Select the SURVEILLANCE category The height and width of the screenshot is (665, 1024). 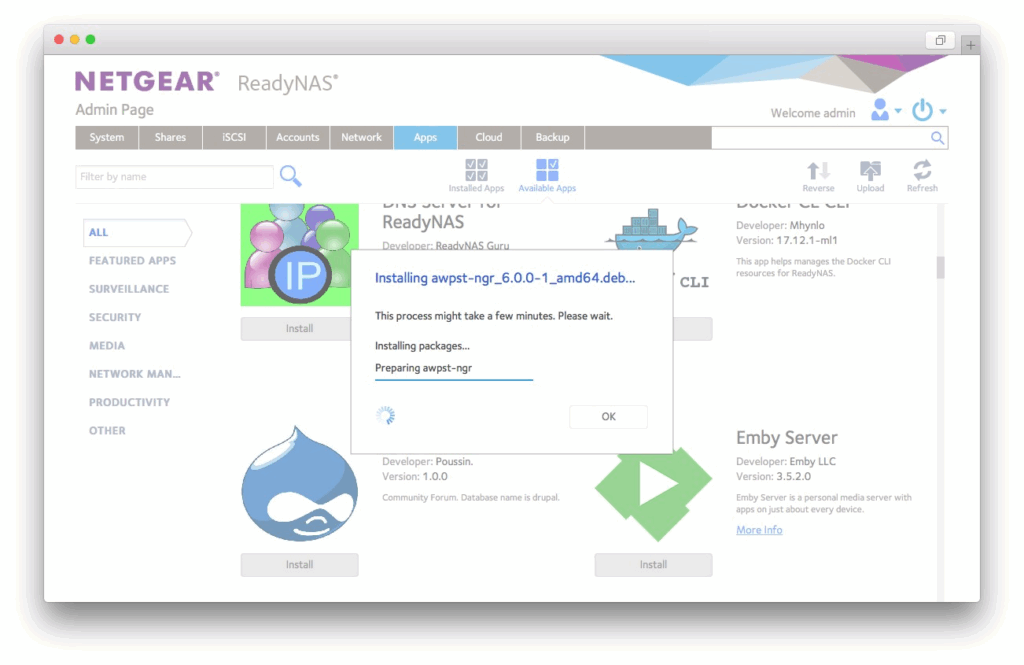point(129,289)
